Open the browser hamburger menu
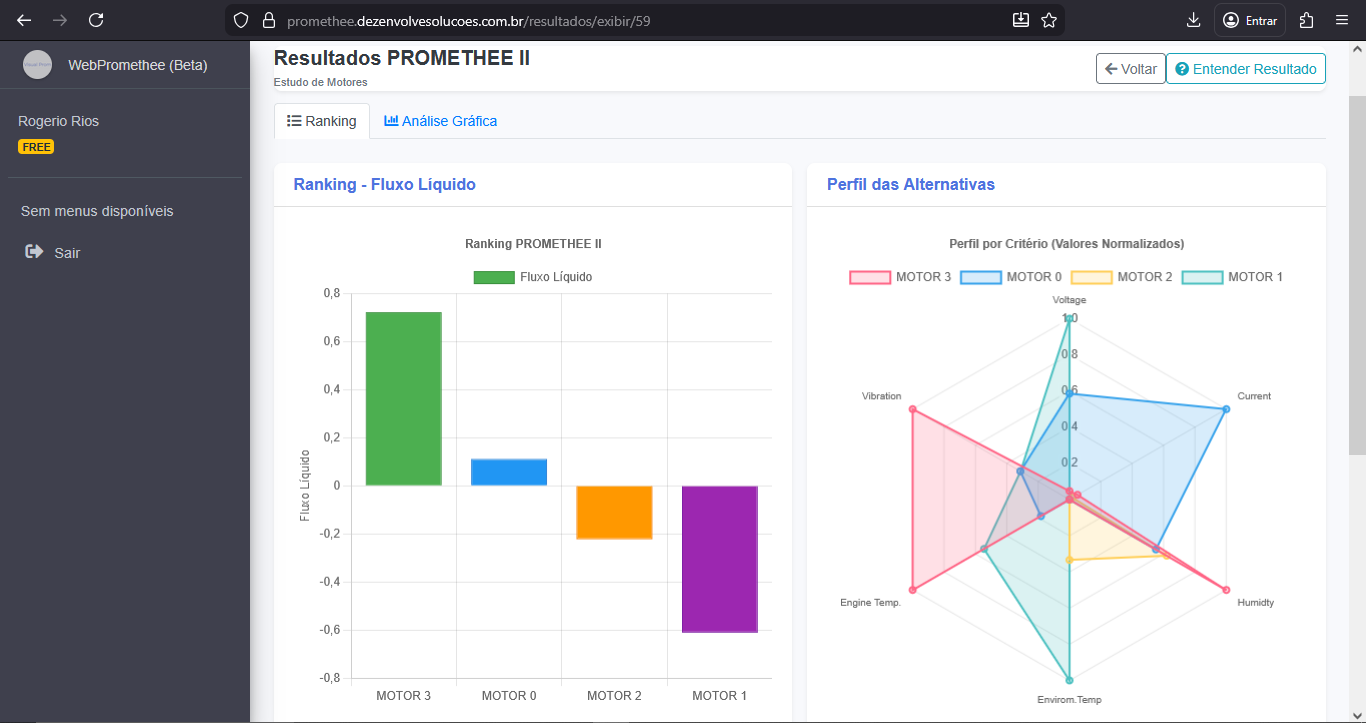 click(x=1342, y=20)
